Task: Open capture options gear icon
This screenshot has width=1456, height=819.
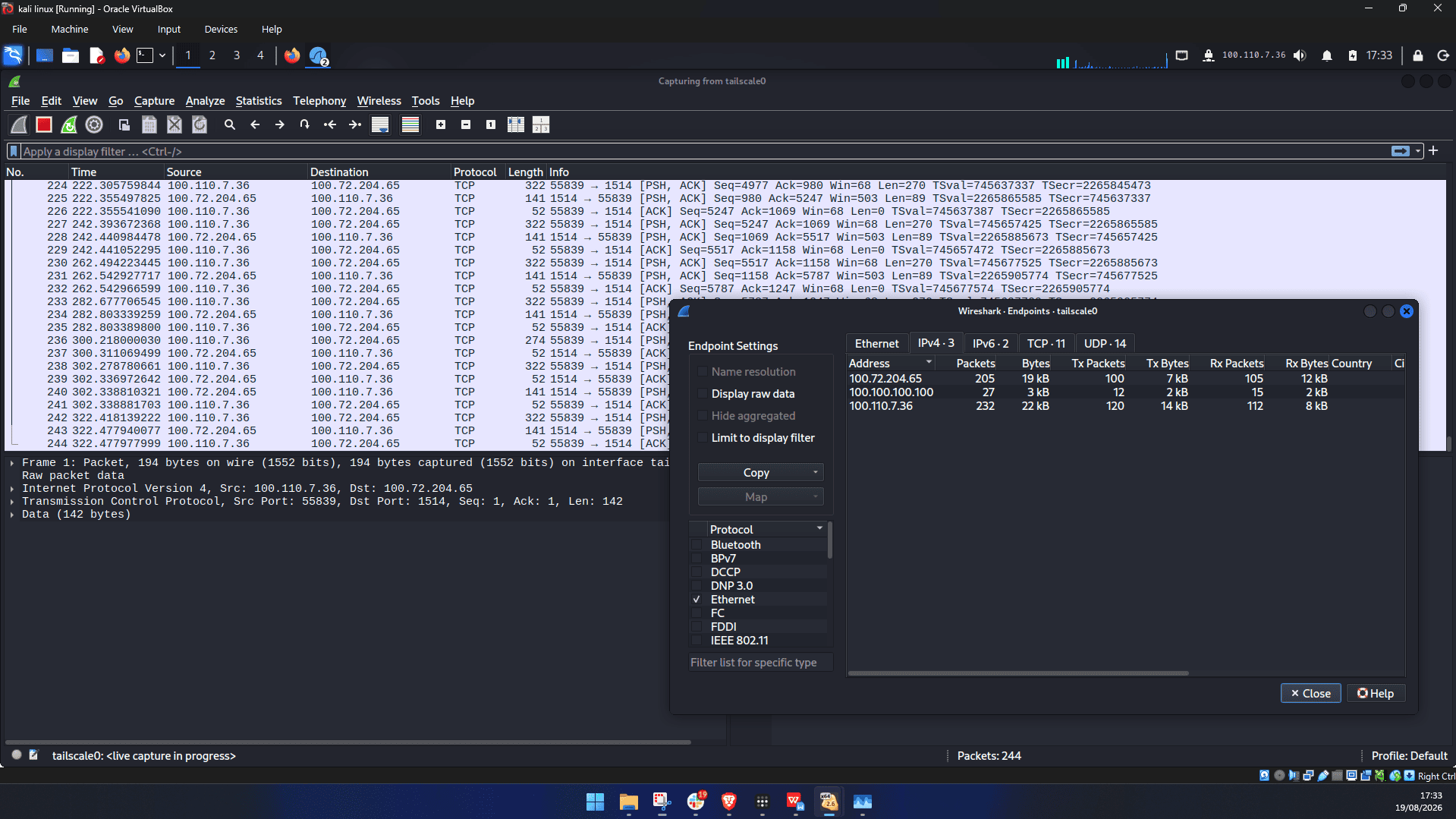Action: point(94,124)
